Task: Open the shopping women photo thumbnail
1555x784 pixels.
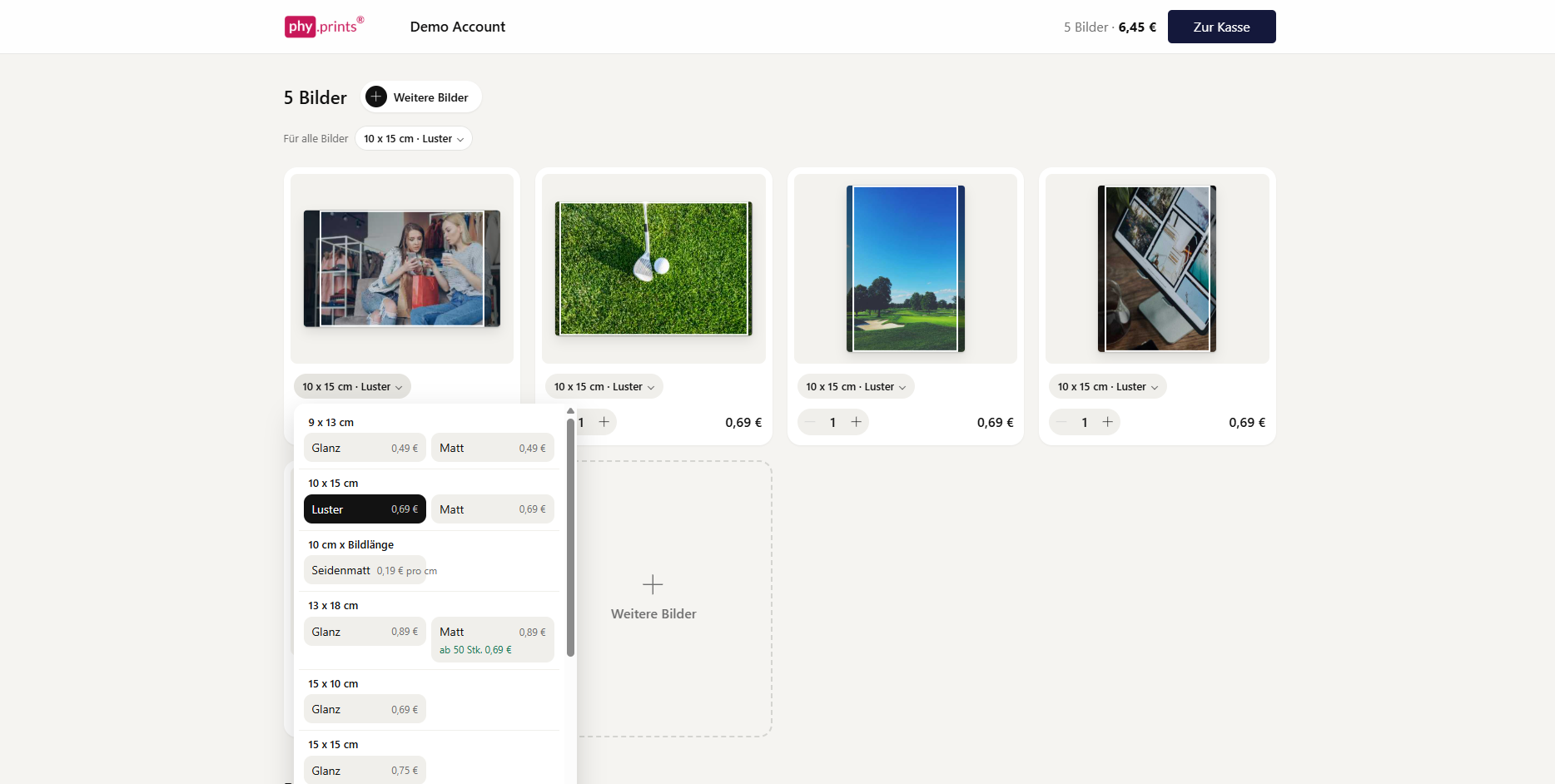Action: (402, 269)
